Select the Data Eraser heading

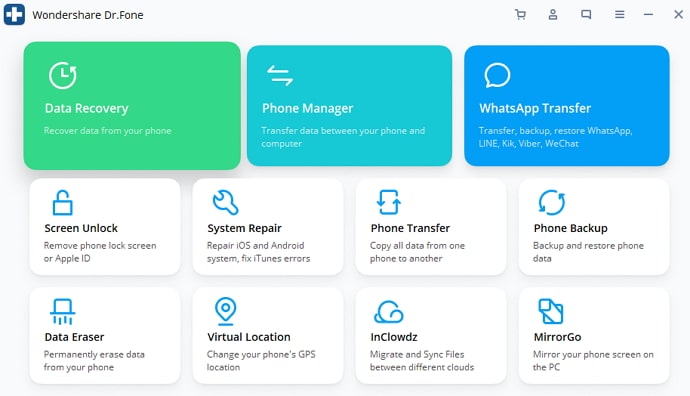click(x=74, y=337)
